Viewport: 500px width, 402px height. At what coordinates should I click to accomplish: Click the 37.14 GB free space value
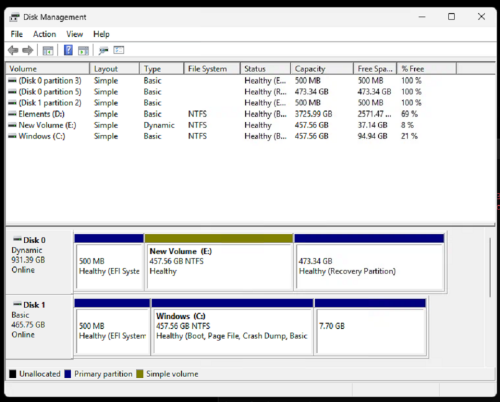point(373,125)
